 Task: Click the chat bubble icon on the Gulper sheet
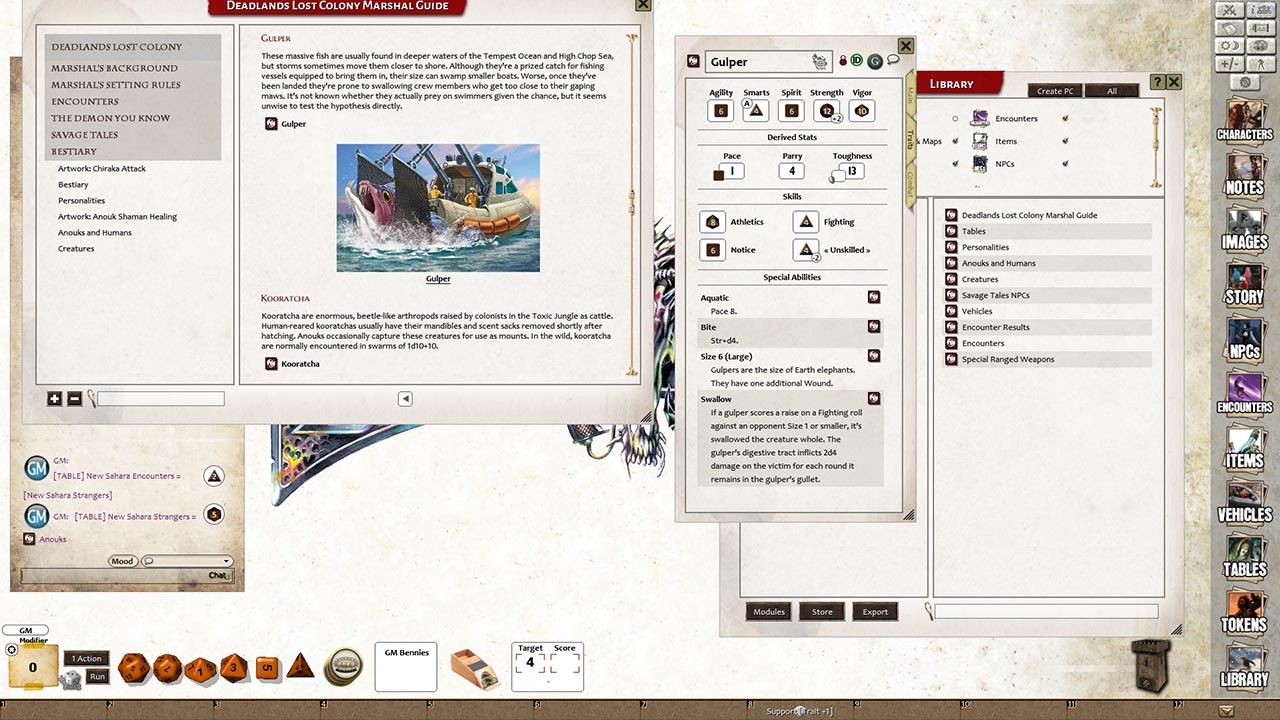pyautogui.click(x=893, y=59)
